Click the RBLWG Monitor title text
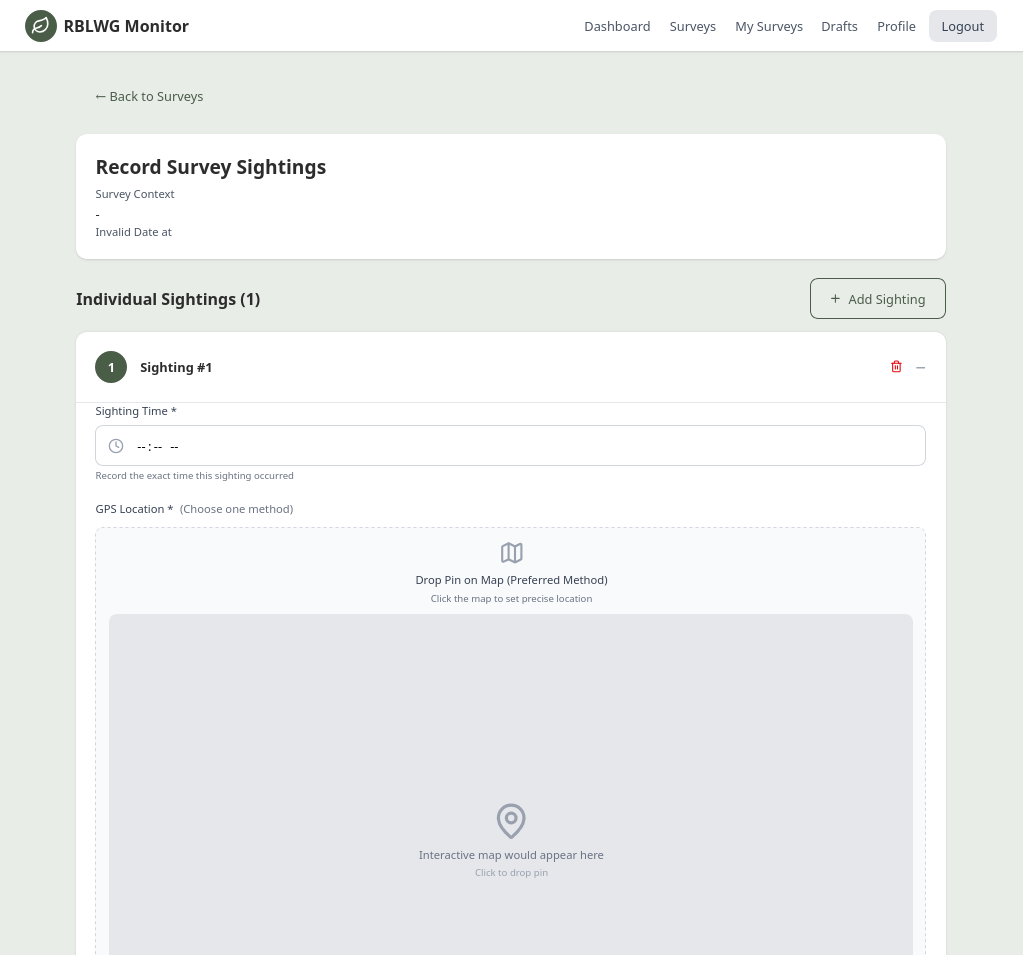Screen dimensions: 1024x956 point(126,26)
